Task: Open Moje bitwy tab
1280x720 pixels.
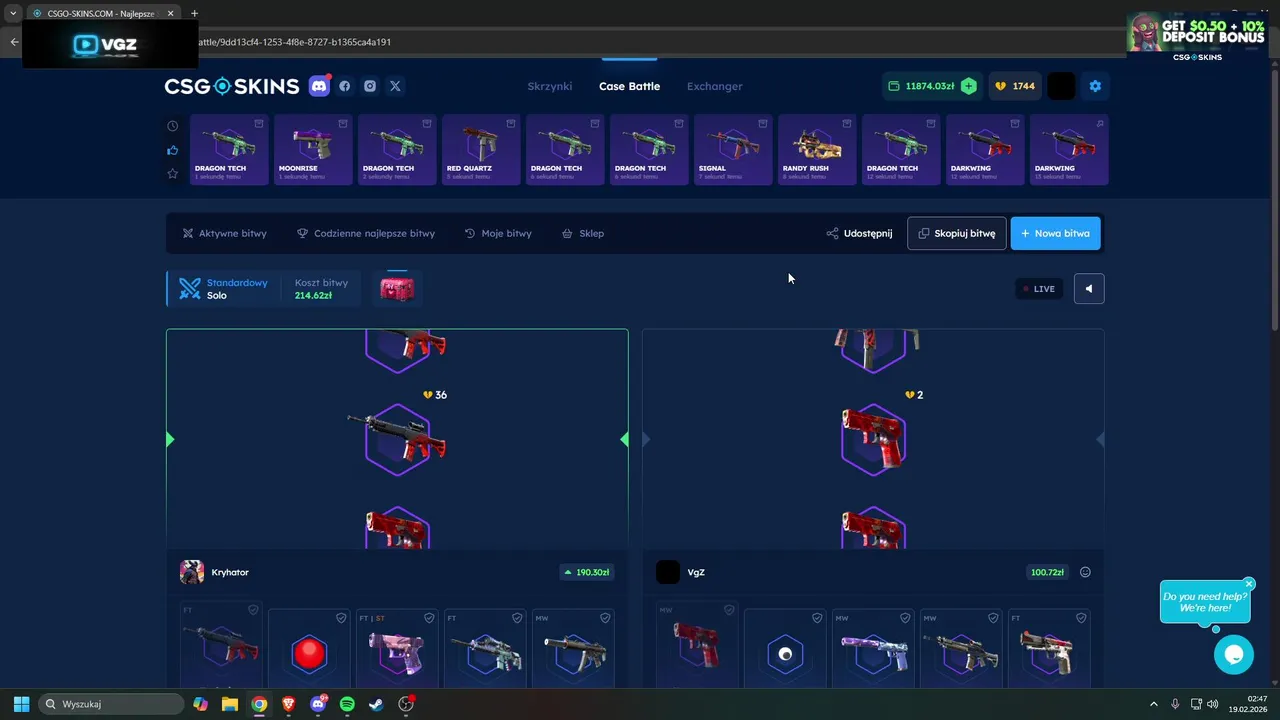Action: pos(498,233)
